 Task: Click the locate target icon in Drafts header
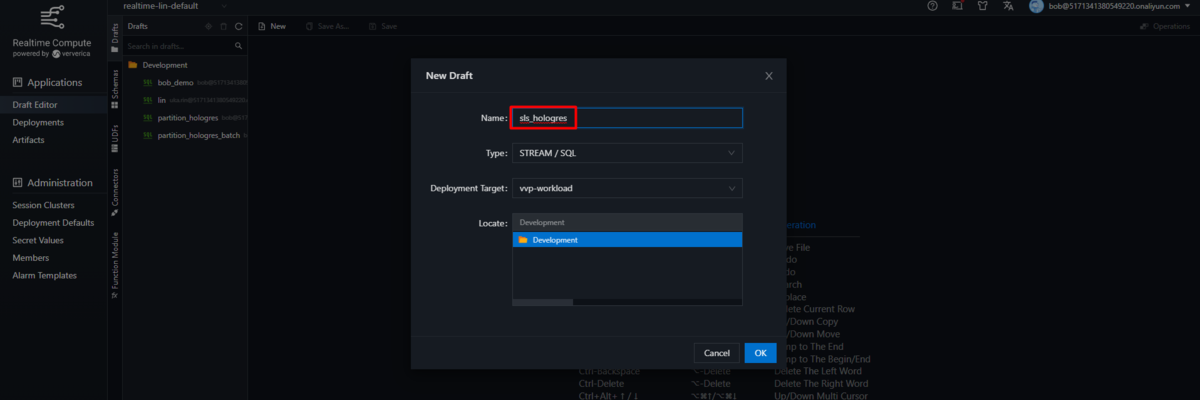[x=208, y=26]
